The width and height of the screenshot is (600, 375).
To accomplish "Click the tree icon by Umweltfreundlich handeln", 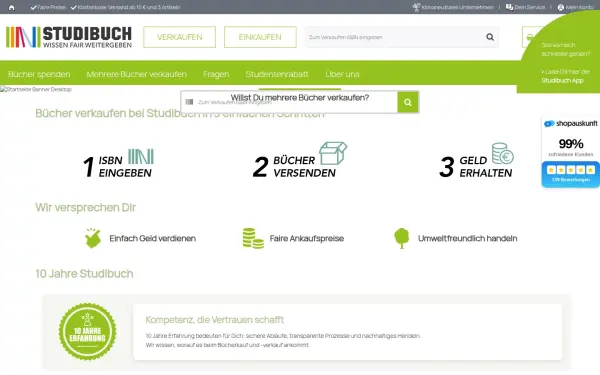I will click(401, 238).
